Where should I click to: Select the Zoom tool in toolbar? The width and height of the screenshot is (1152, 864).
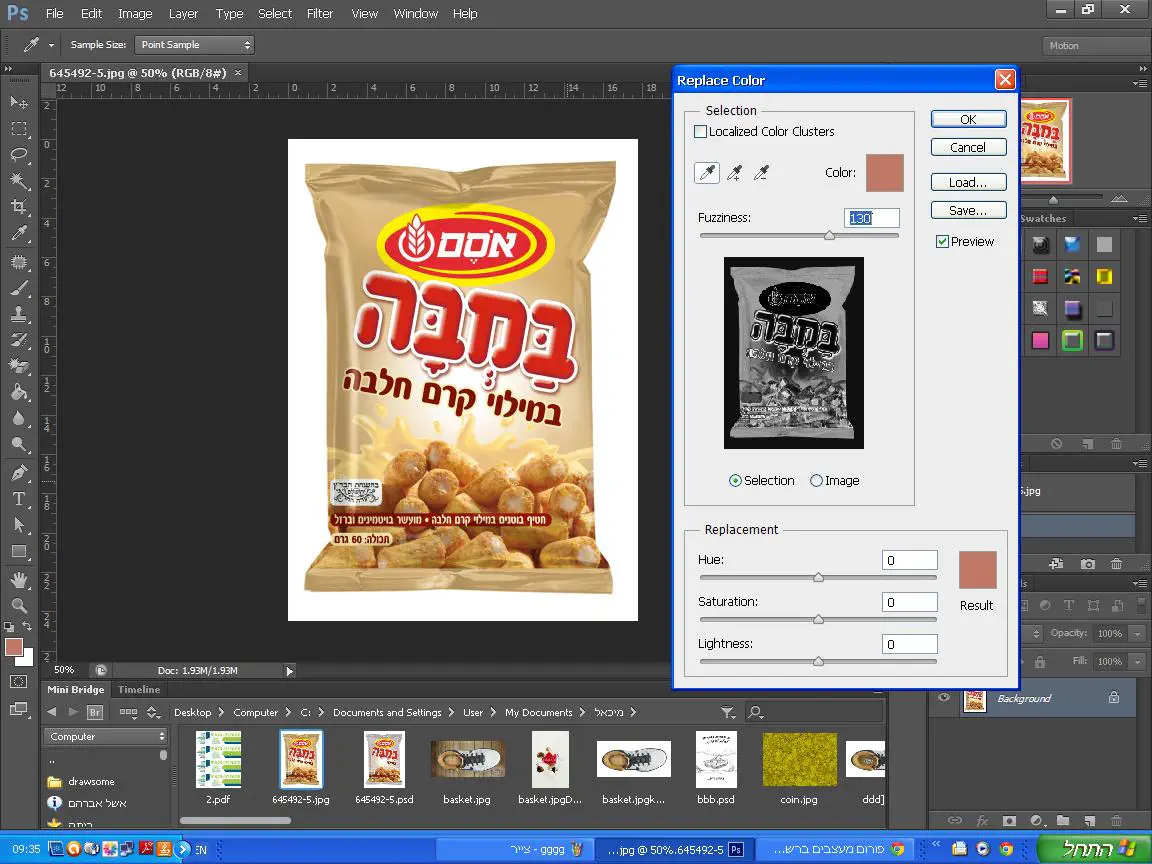tap(19, 606)
